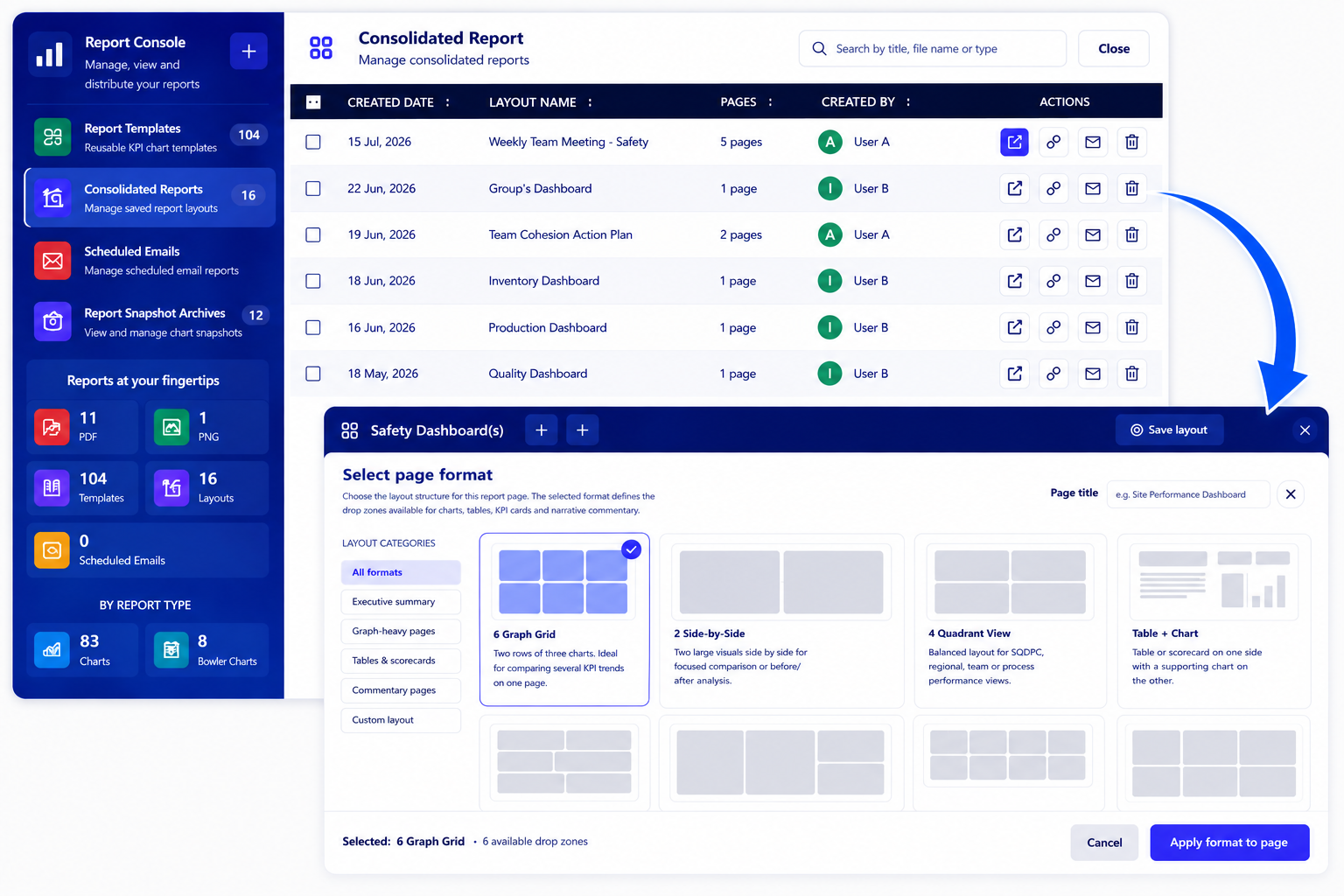Check the Group's Dashboard row checkbox
The image size is (1344, 896).
click(313, 188)
